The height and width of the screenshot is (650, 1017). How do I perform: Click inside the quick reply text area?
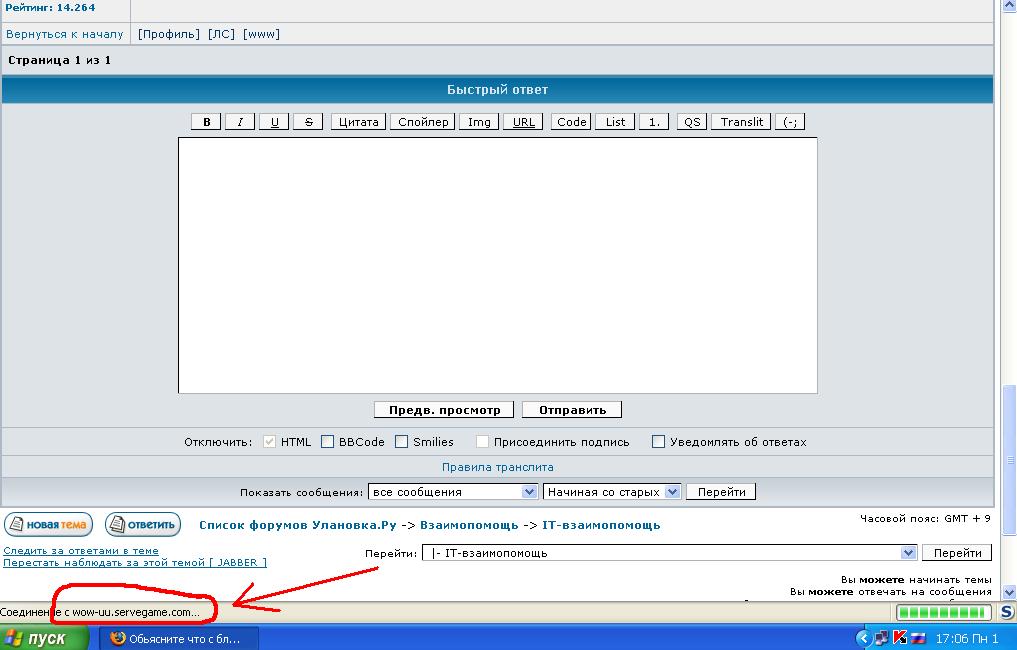[x=497, y=265]
